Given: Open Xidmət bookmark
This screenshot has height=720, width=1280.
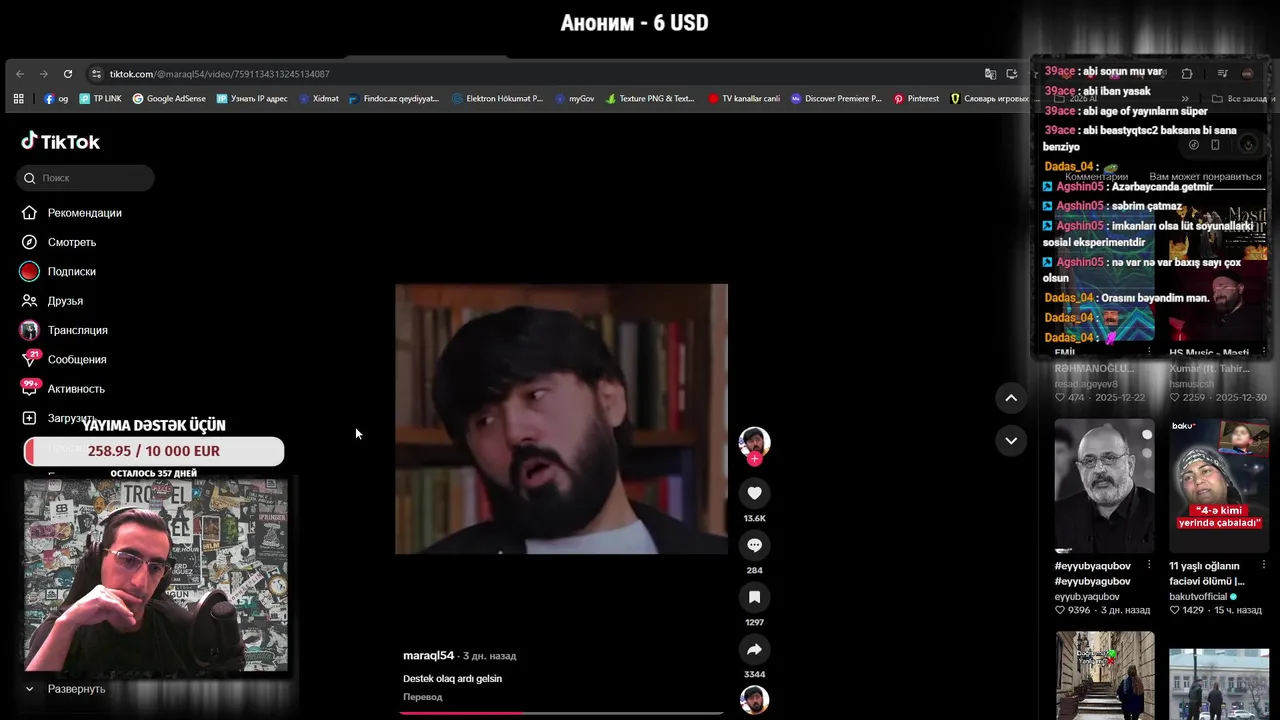Looking at the screenshot, I should (x=319, y=99).
